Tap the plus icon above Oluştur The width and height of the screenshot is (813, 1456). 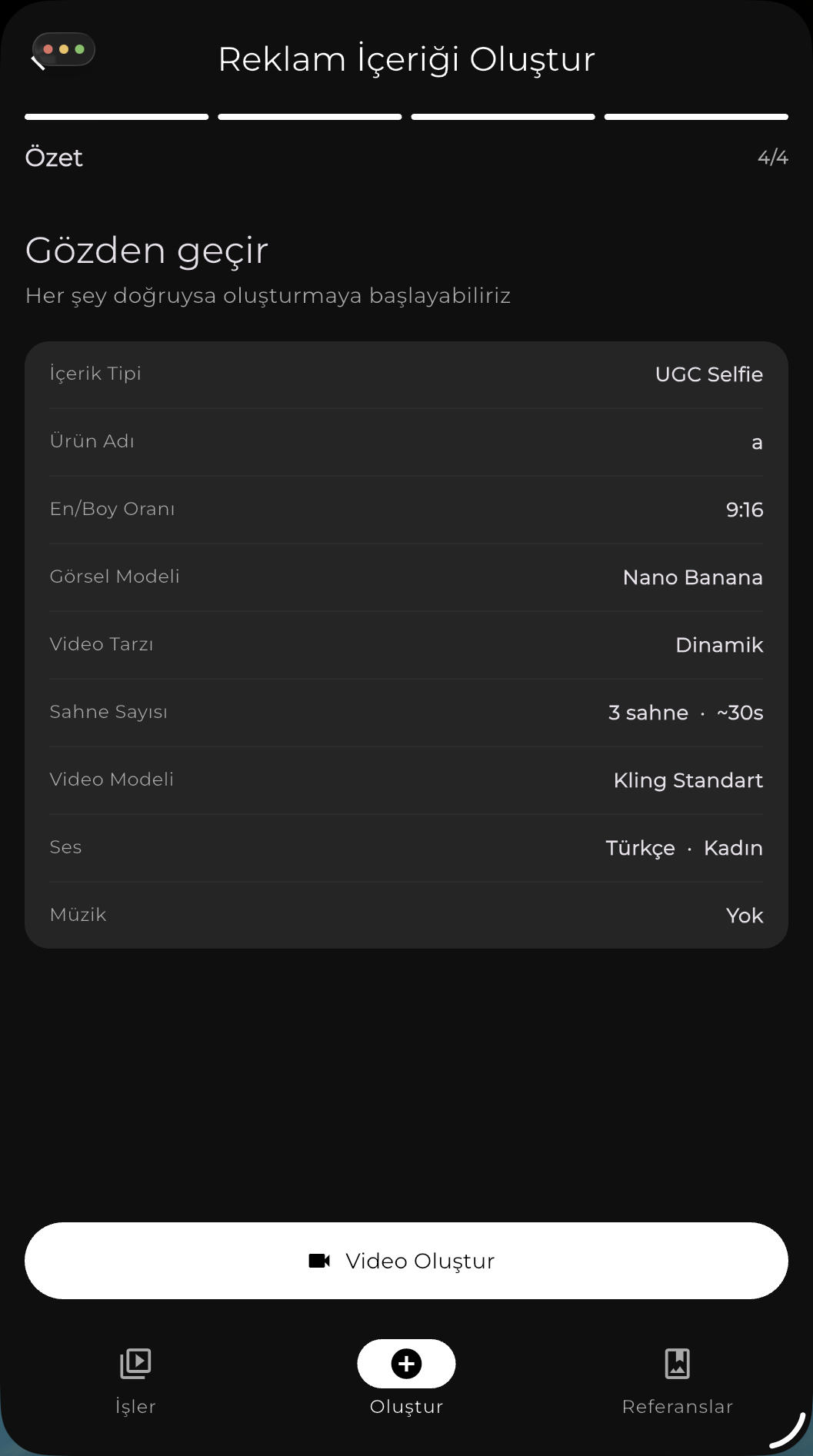[x=406, y=1364]
